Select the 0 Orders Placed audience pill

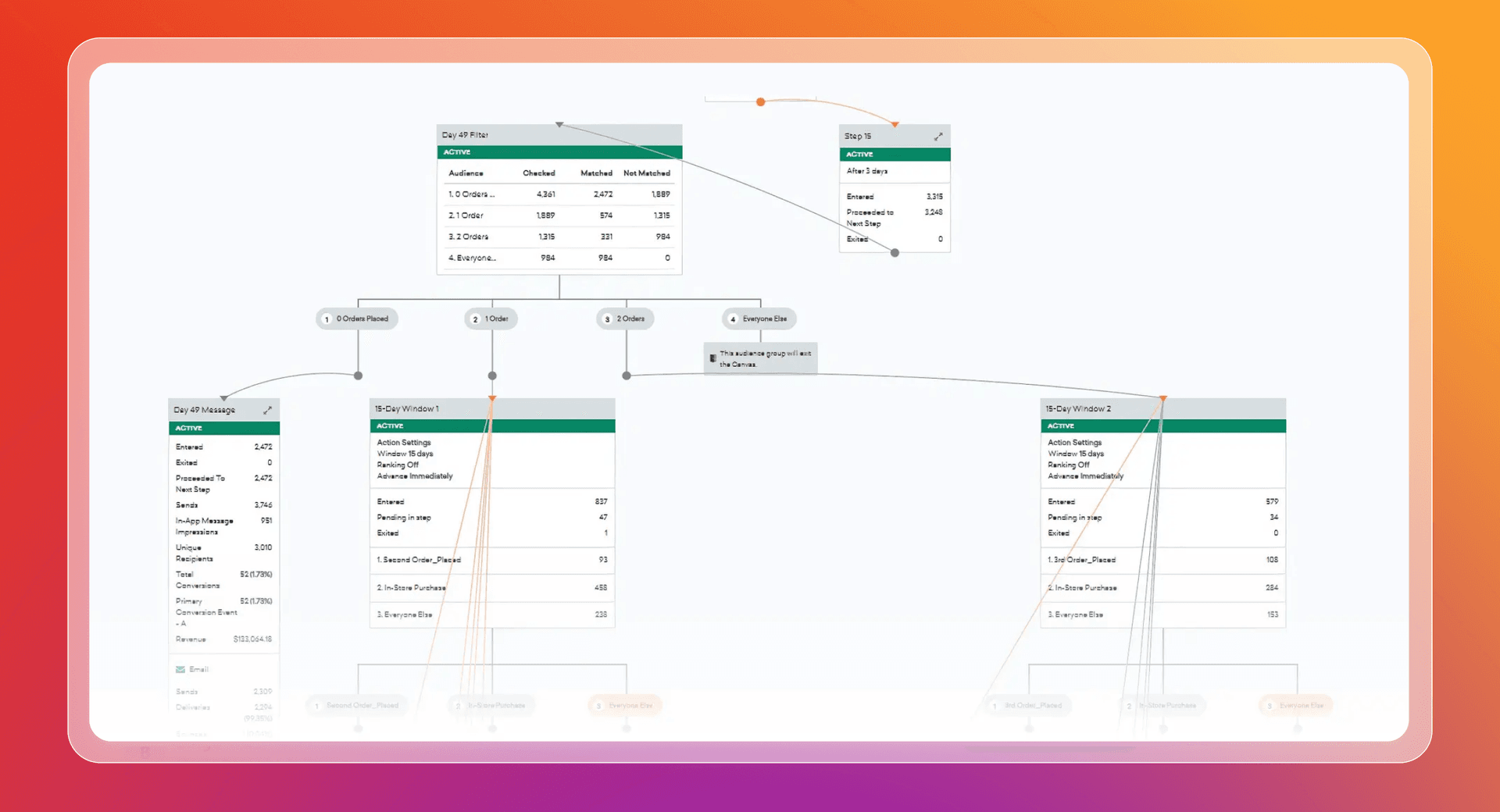[x=357, y=319]
